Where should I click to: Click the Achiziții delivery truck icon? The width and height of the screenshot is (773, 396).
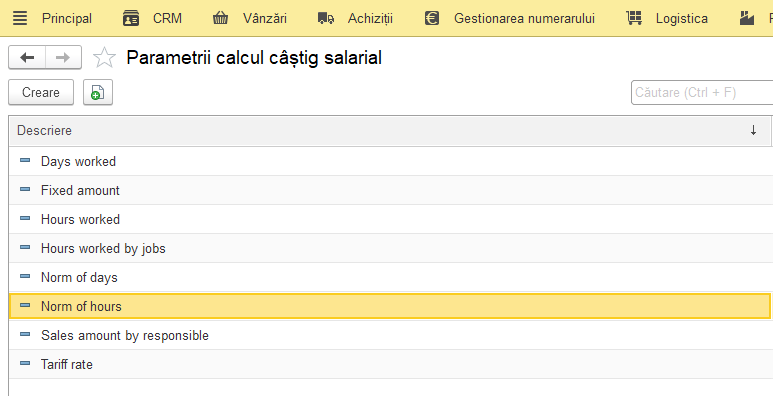326,19
